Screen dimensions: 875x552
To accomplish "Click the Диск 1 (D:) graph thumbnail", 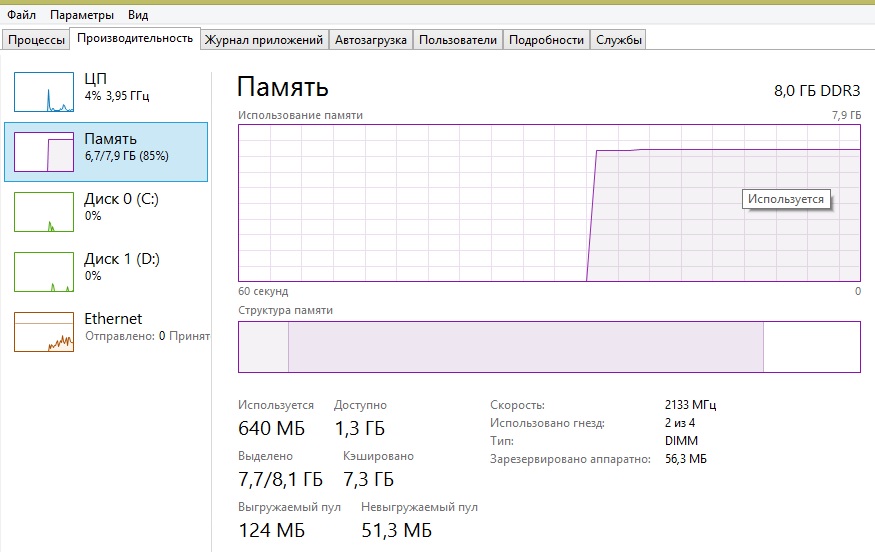I will (x=44, y=272).
